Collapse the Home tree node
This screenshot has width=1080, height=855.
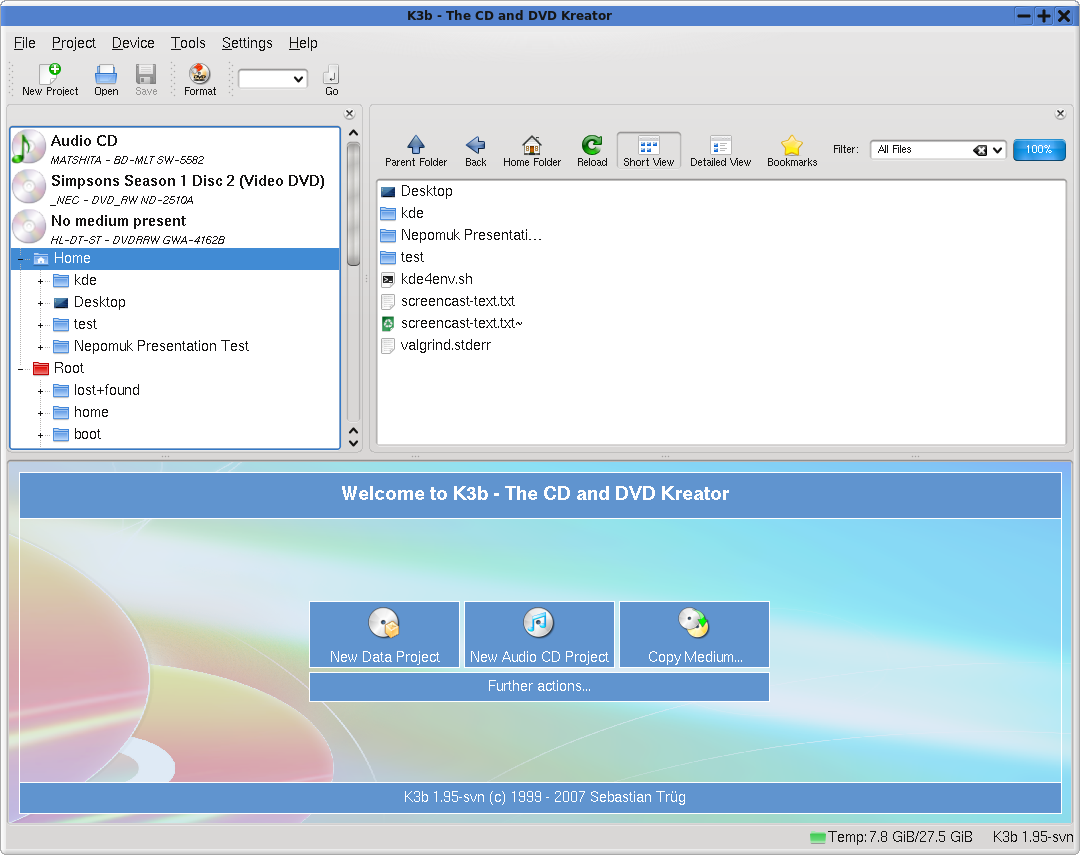20,259
